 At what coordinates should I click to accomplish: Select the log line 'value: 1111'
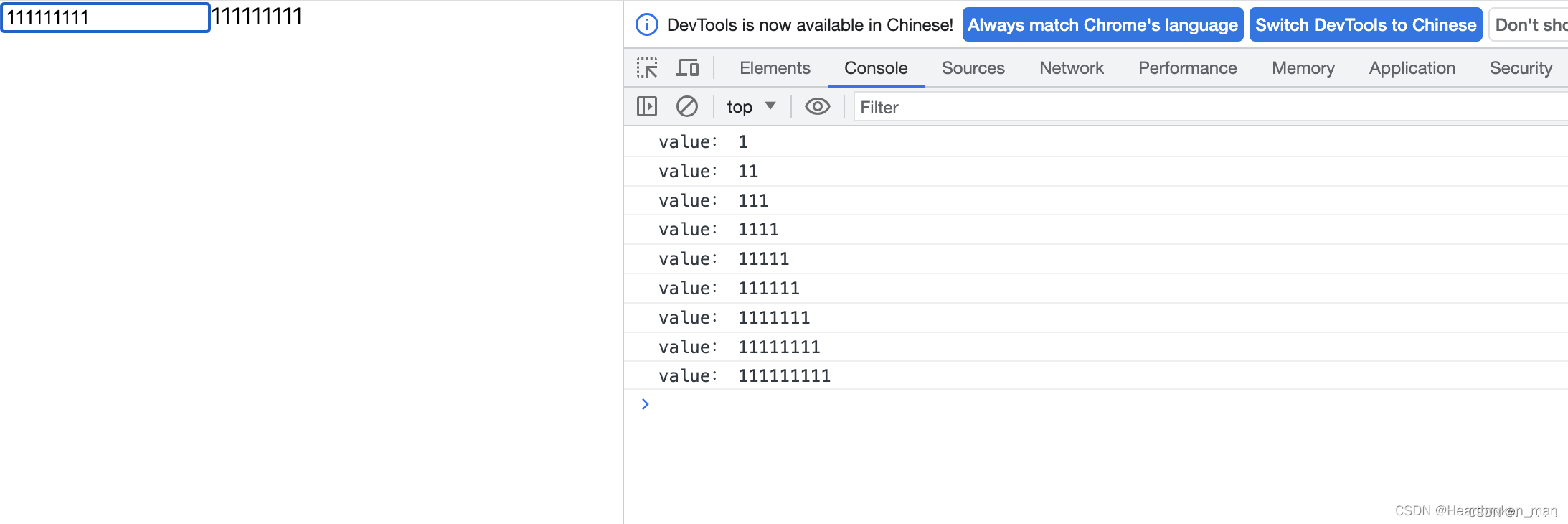point(1096,230)
